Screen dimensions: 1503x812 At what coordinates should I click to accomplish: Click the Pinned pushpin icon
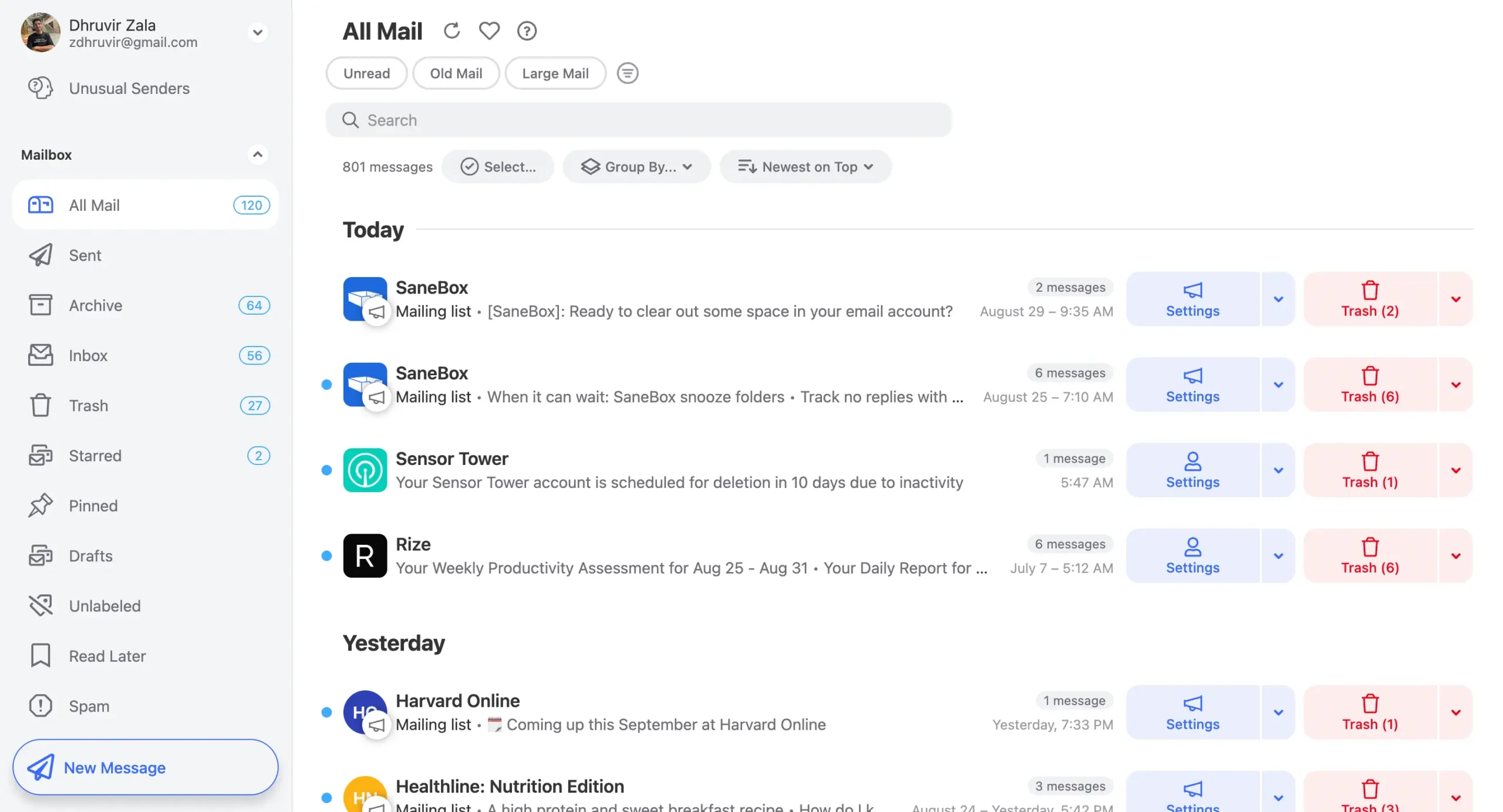click(x=41, y=506)
